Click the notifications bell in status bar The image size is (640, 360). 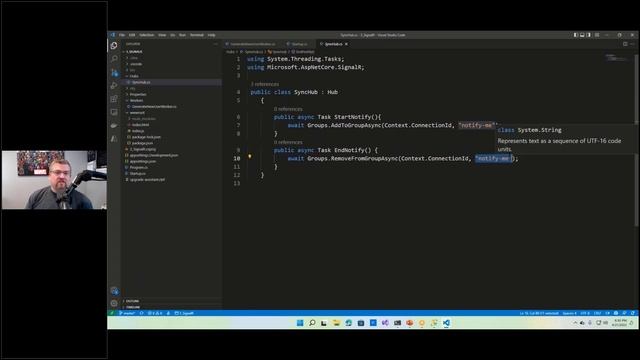coord(633,313)
